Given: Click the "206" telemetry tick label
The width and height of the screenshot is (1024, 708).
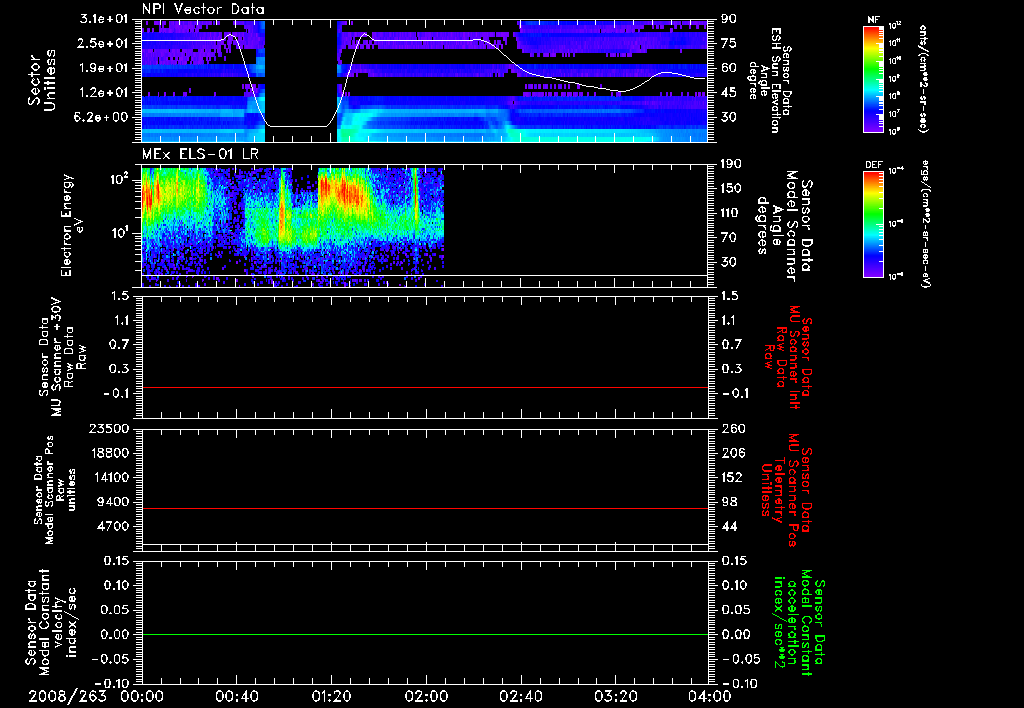Looking at the screenshot, I should 731,453.
